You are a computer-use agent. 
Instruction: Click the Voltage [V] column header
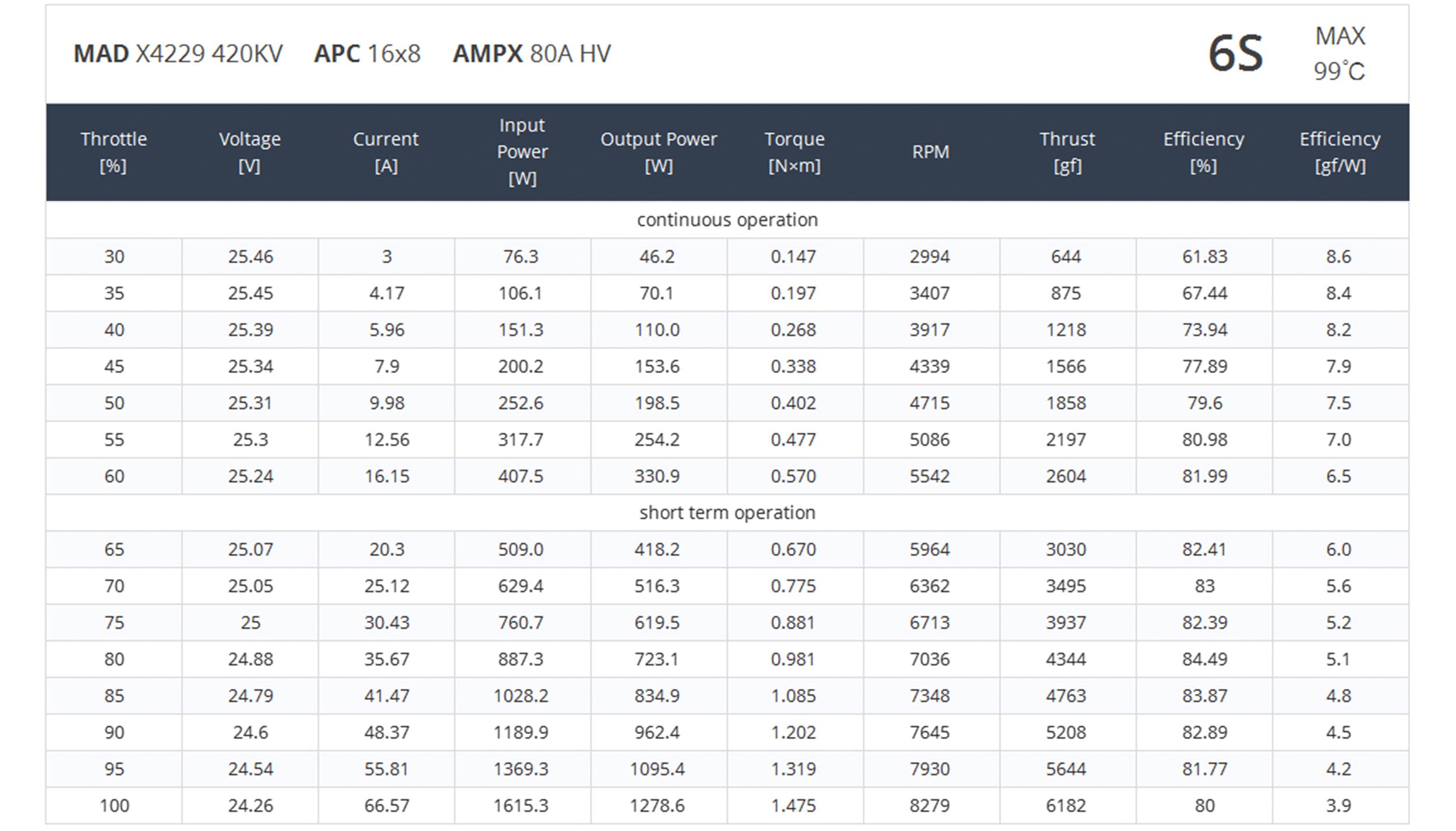point(250,152)
